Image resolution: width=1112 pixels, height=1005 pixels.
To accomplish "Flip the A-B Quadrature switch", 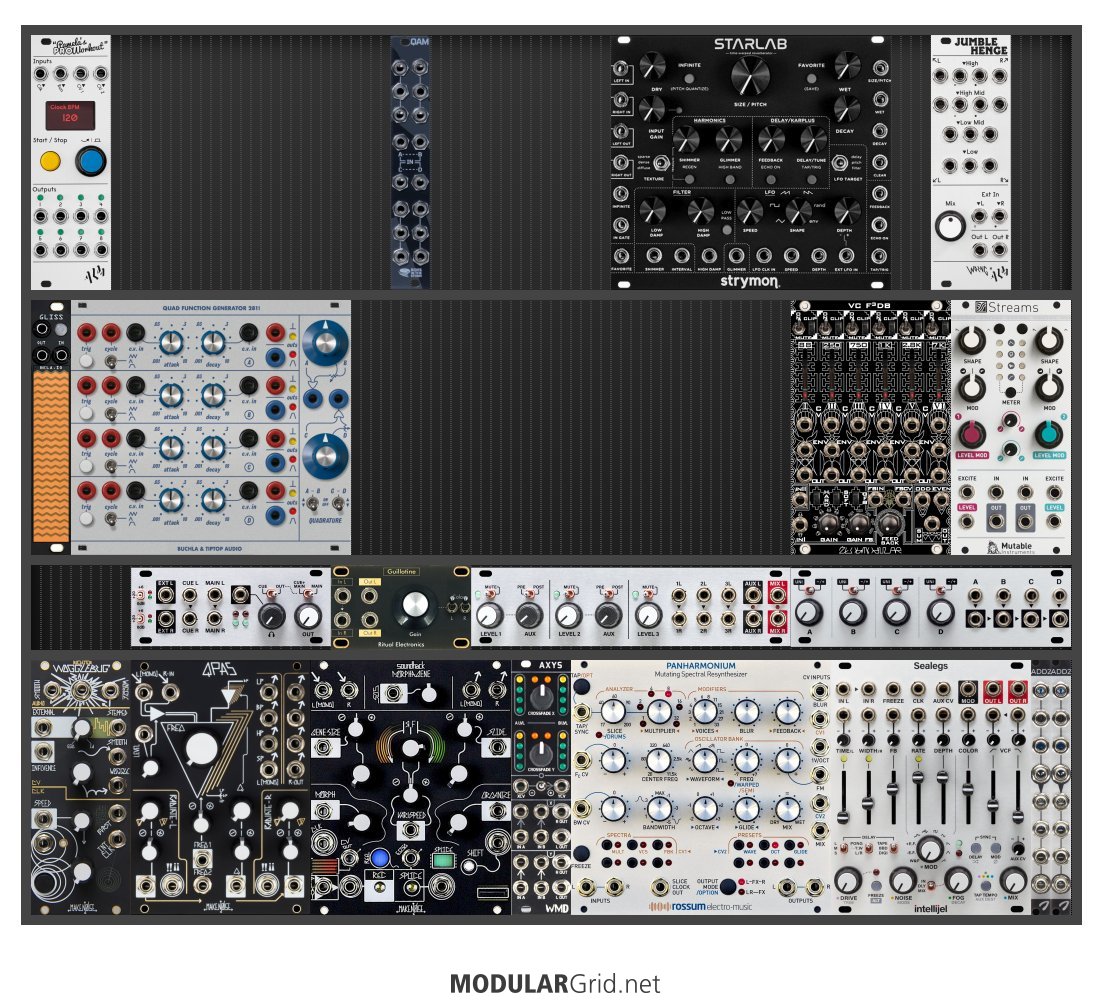I will pyautogui.click(x=312, y=504).
